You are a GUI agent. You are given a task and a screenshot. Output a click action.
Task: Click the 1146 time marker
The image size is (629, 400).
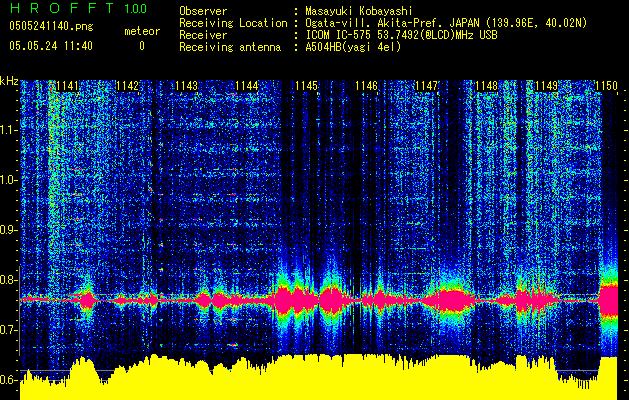coord(367,86)
